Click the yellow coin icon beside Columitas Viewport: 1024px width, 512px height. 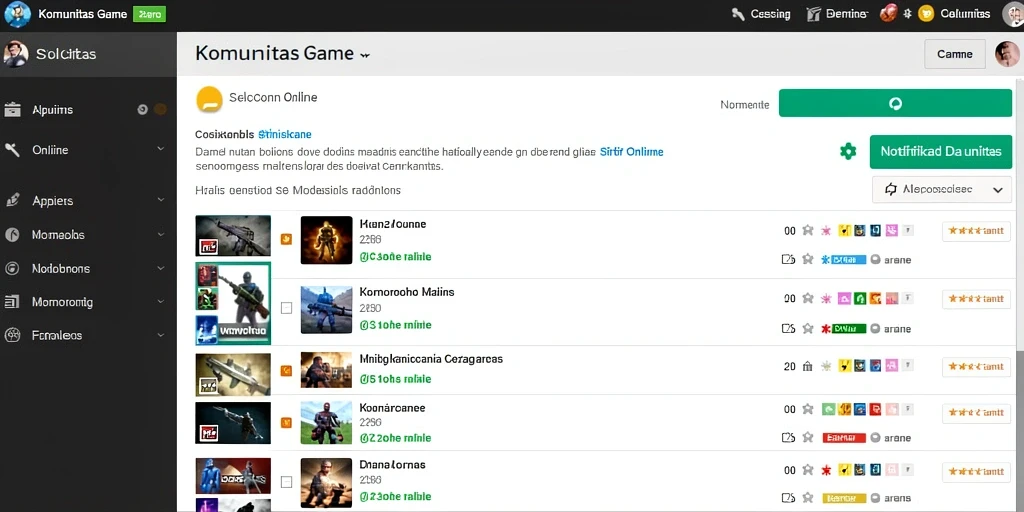click(925, 14)
